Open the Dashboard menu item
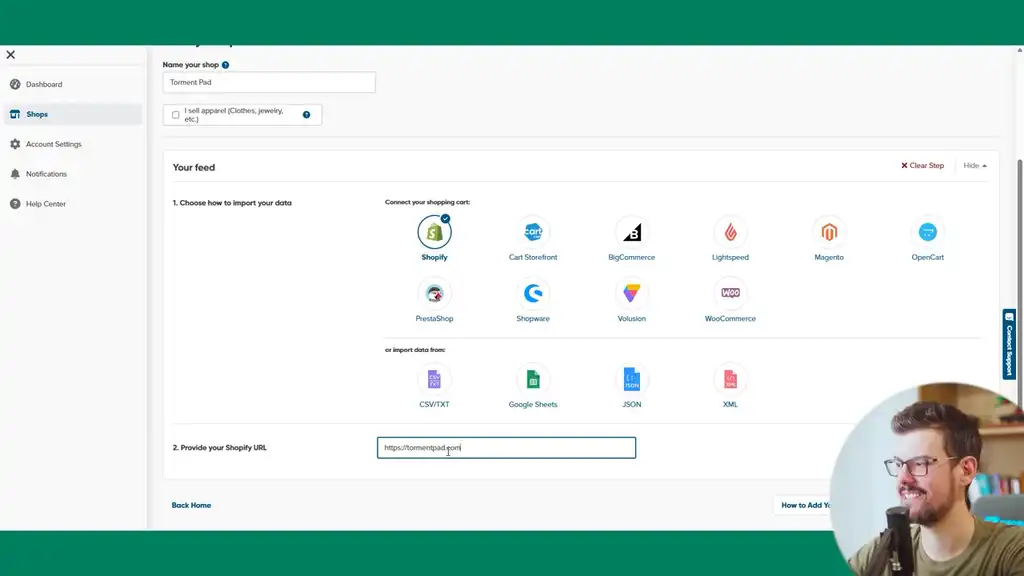Screen dimensions: 1024x576 44,84
